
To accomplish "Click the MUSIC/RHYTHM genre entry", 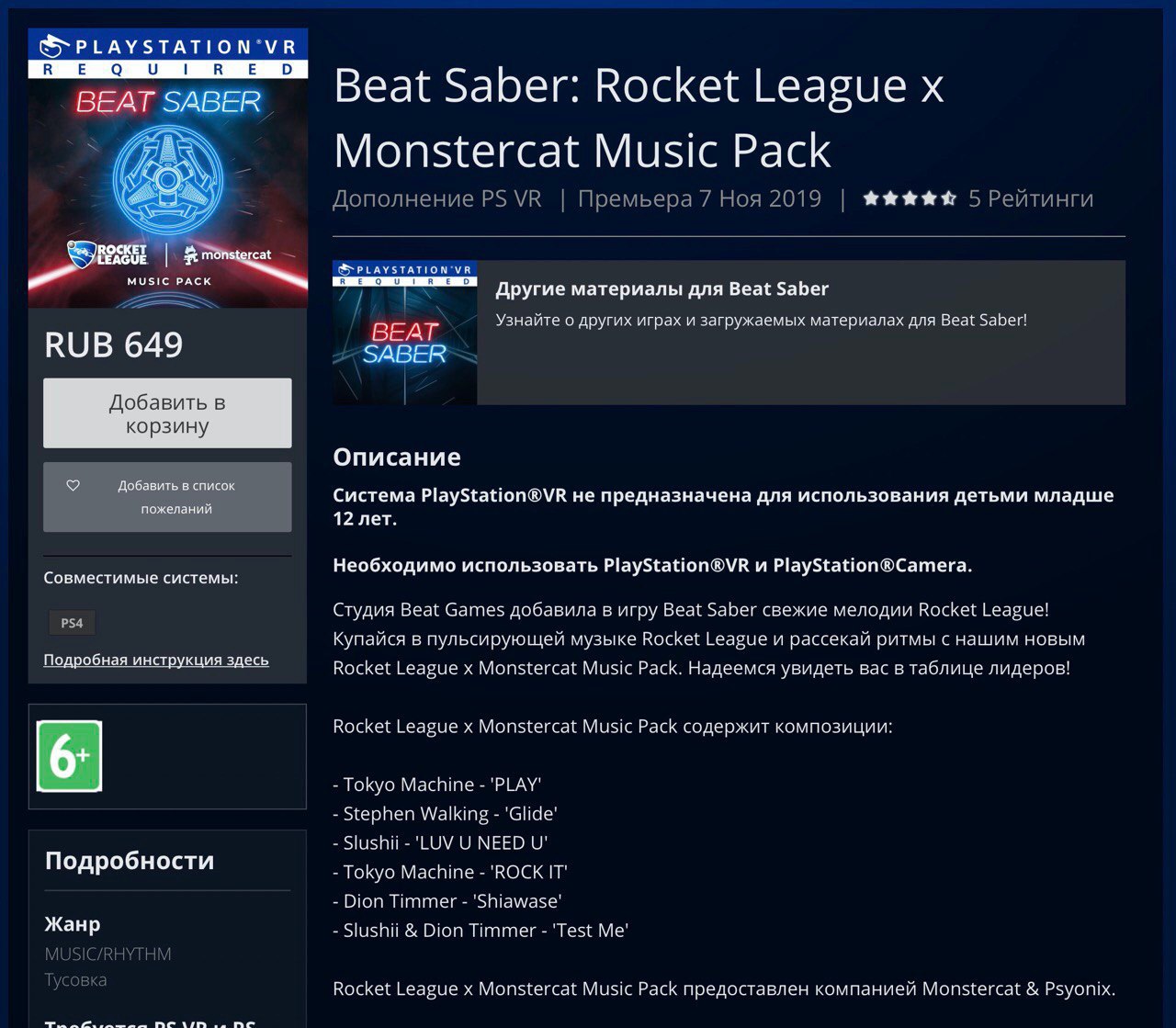I will coord(108,954).
